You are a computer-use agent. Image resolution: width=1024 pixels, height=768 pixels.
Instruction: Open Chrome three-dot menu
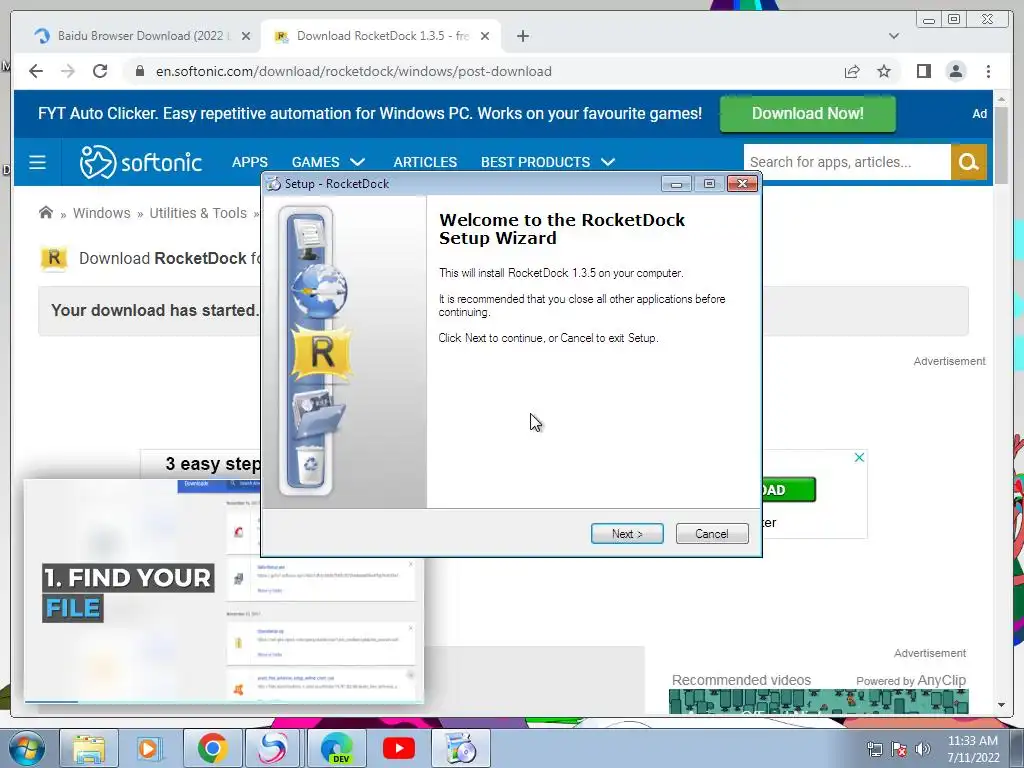point(988,71)
